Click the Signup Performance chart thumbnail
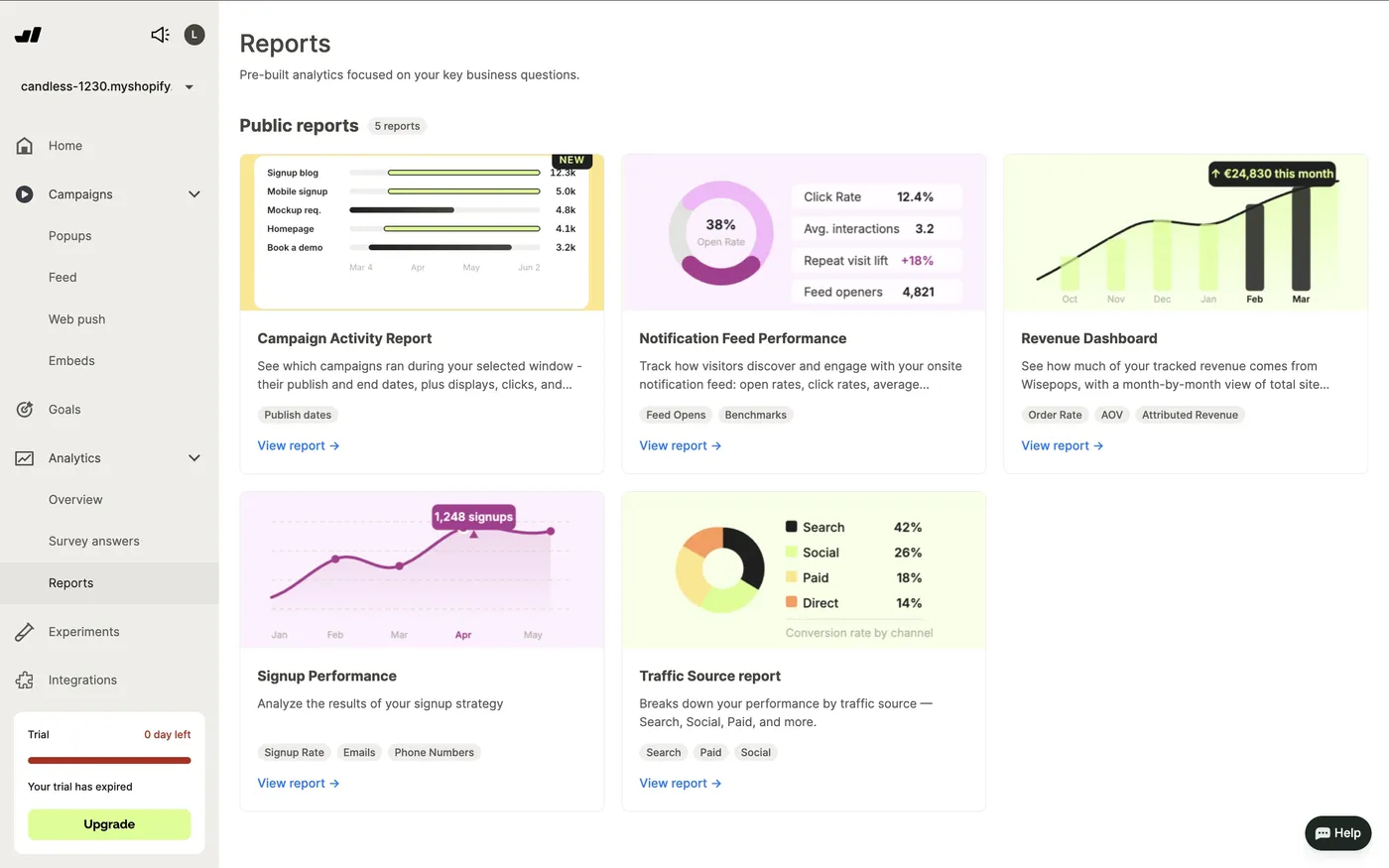The image size is (1389, 868). (422, 570)
